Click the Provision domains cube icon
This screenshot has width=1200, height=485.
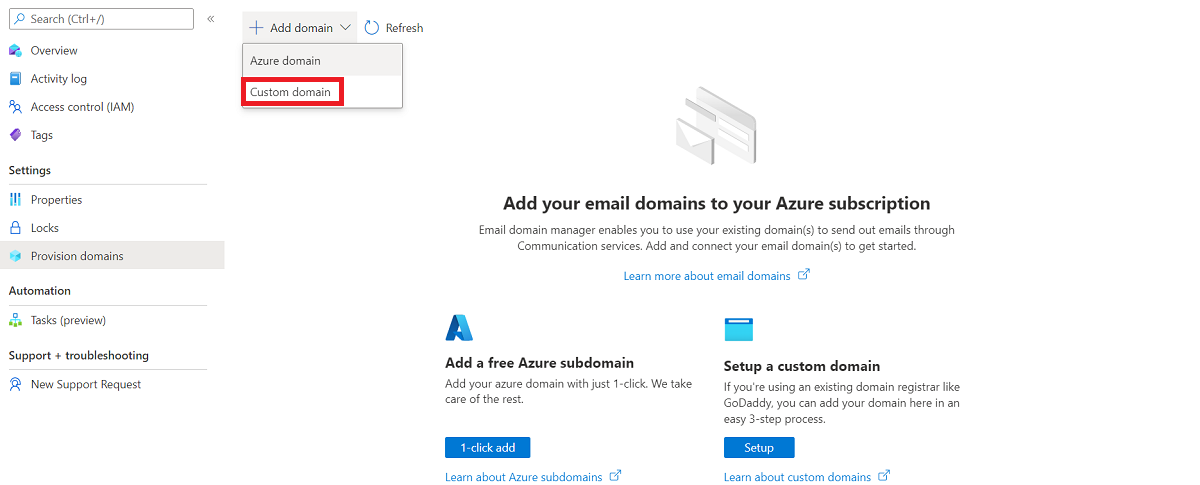[x=15, y=256]
